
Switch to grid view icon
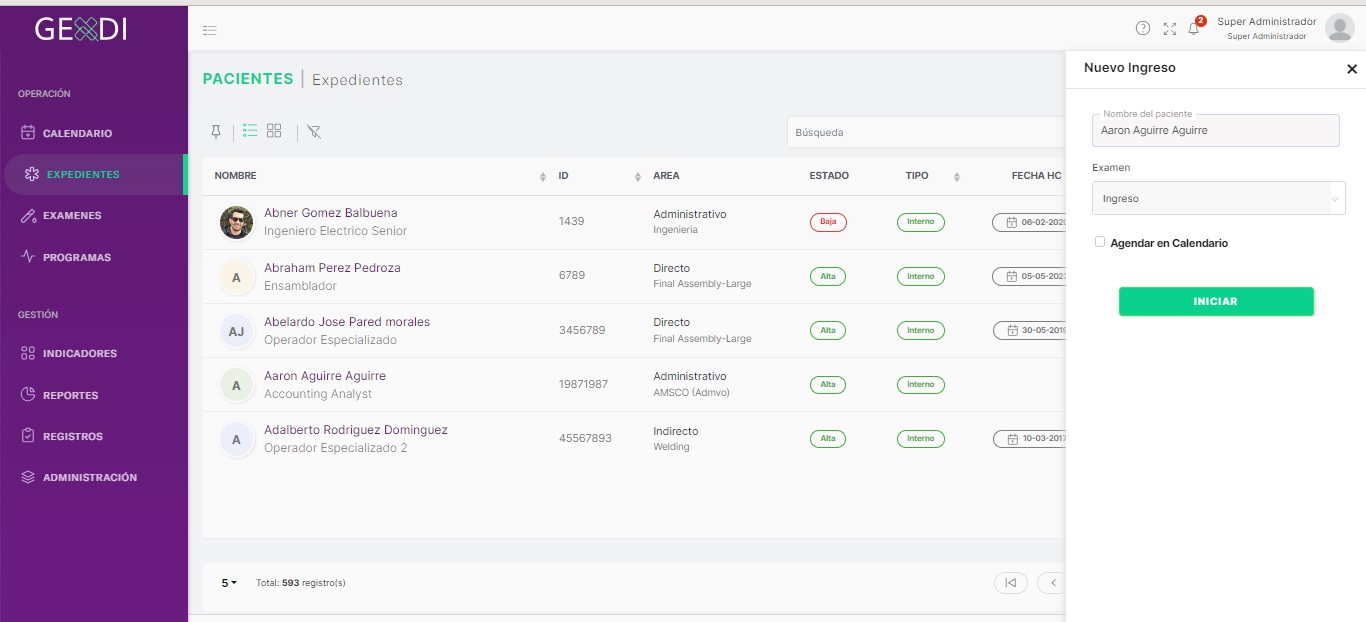[274, 131]
